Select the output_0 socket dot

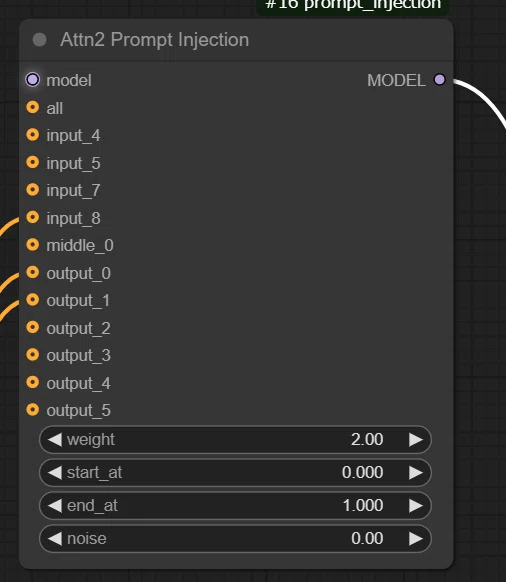33,272
